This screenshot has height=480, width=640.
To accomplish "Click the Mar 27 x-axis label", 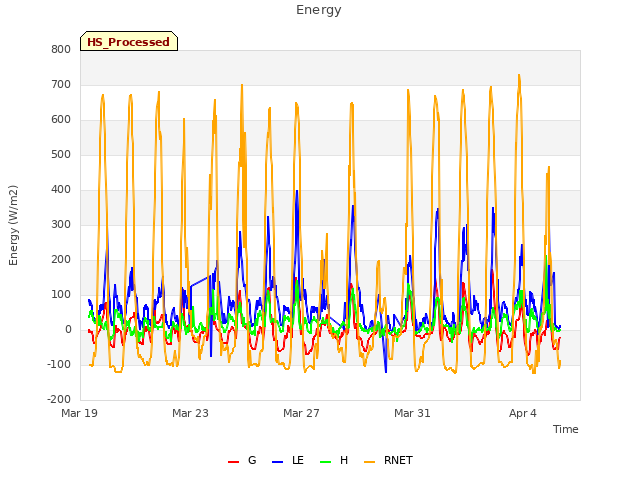I will [301, 413].
